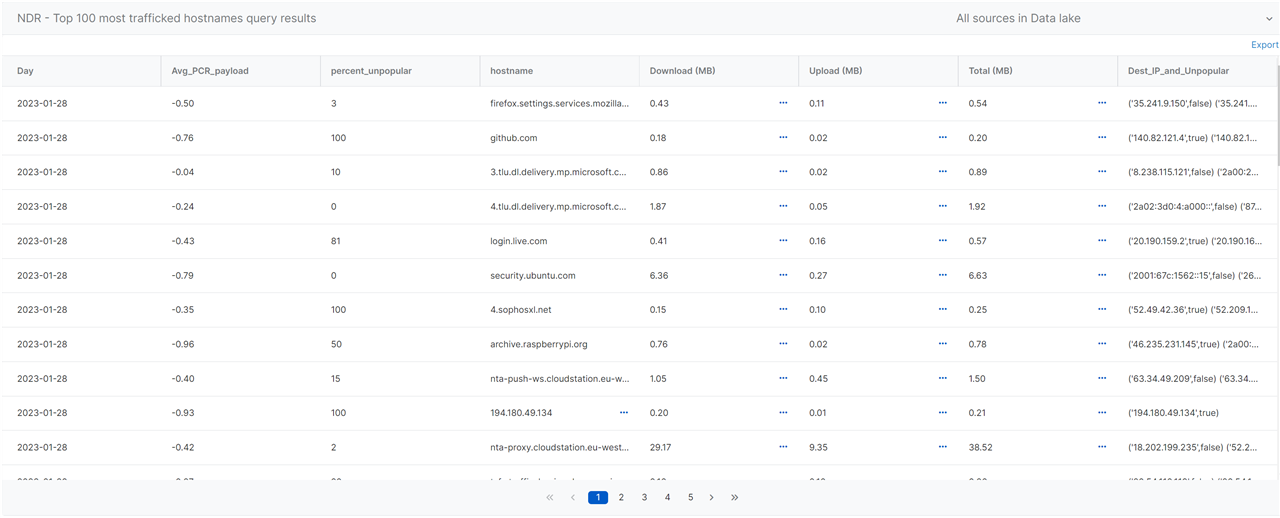This screenshot has height=518, width=1280.
Task: Go to next page arrow
Action: (x=712, y=497)
